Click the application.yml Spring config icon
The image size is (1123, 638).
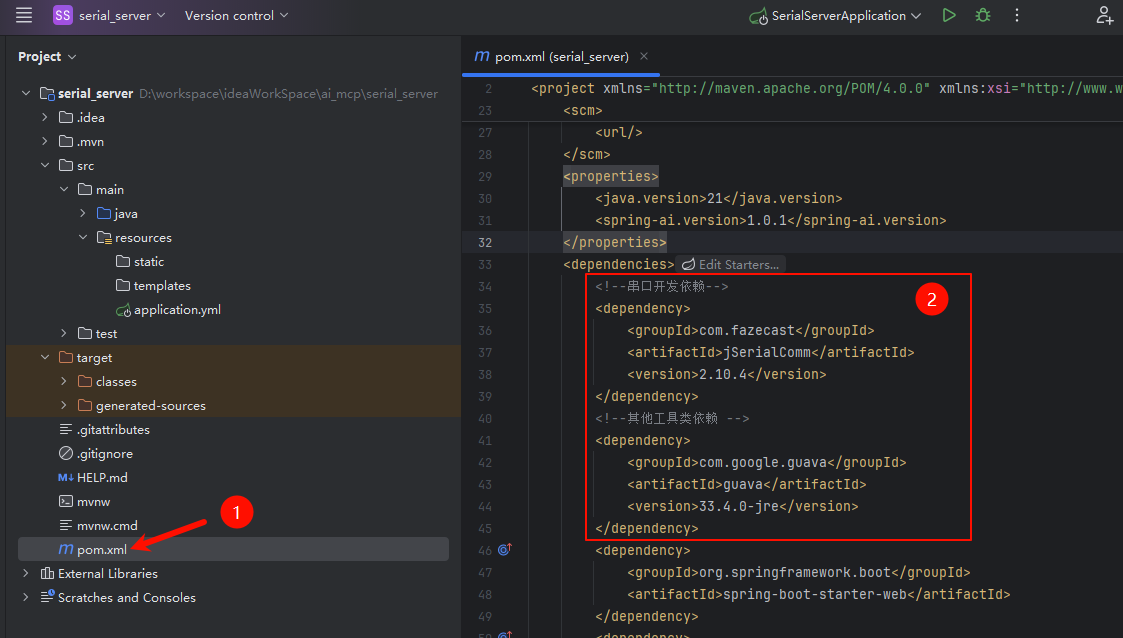123,309
